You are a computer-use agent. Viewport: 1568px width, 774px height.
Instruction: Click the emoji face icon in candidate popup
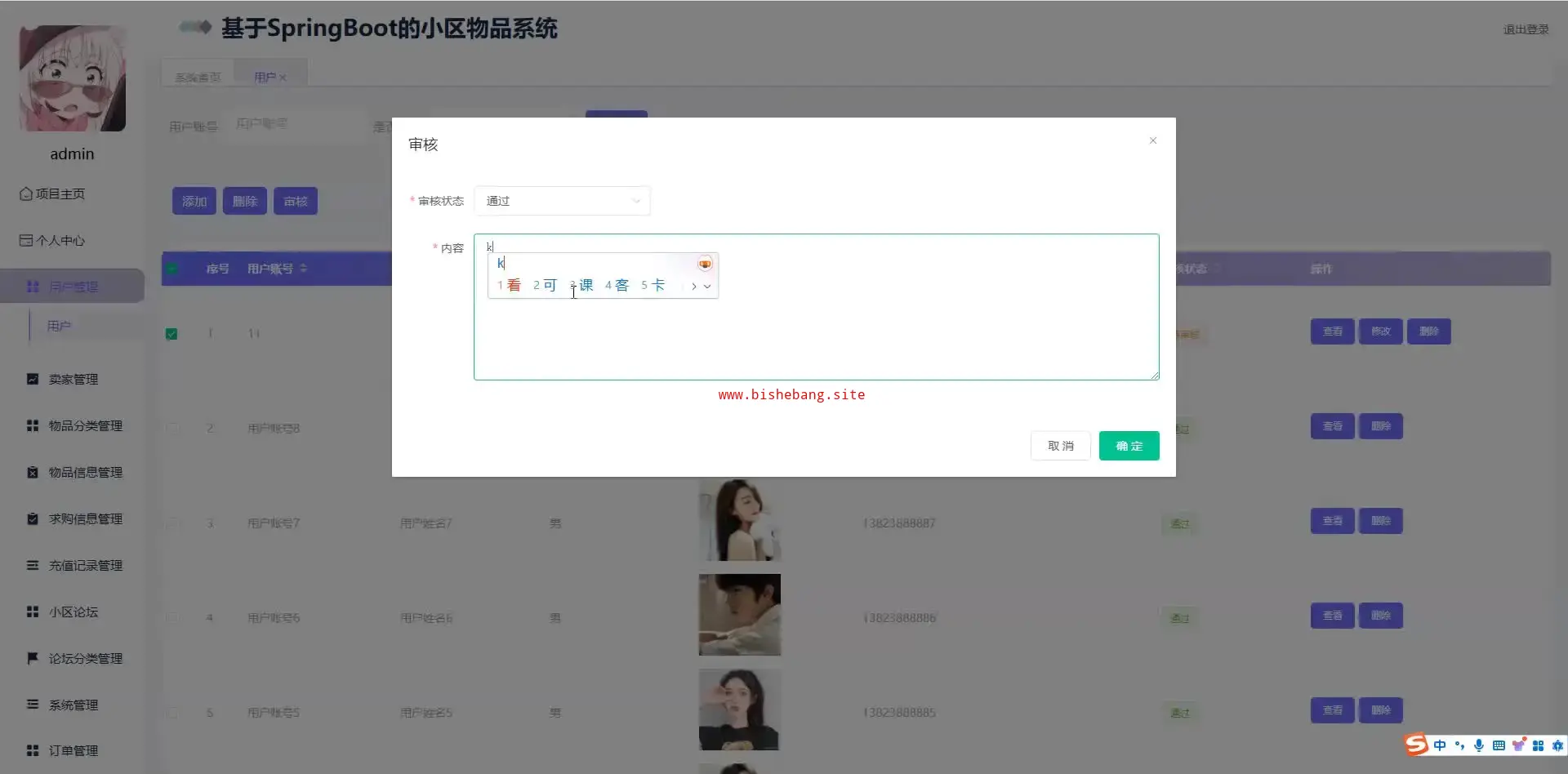(x=704, y=264)
